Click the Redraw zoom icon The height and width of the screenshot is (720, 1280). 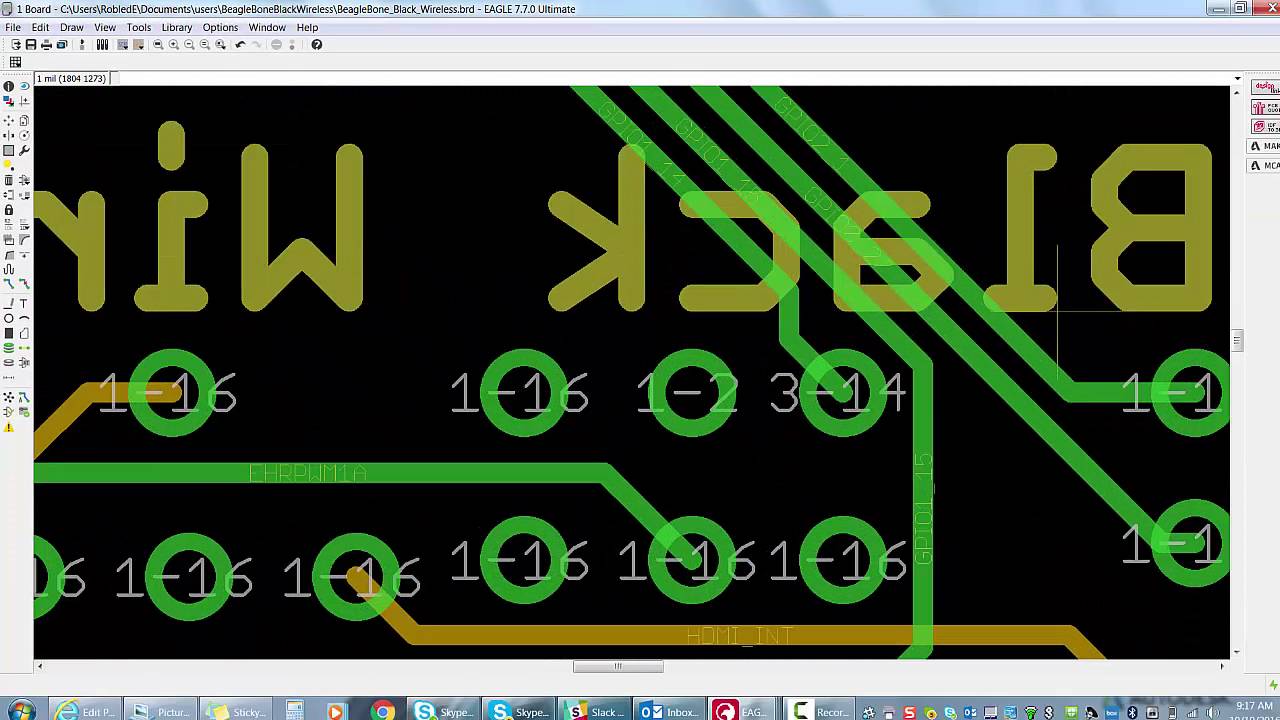coord(205,45)
